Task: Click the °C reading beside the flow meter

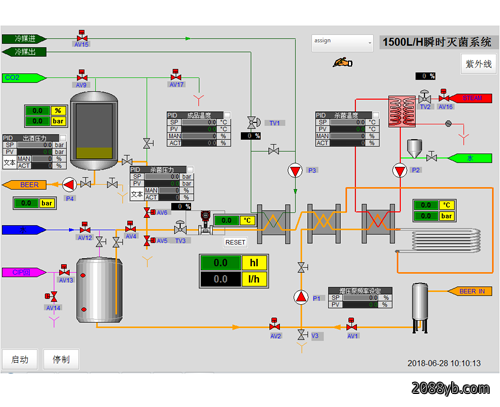Action: pos(226,220)
